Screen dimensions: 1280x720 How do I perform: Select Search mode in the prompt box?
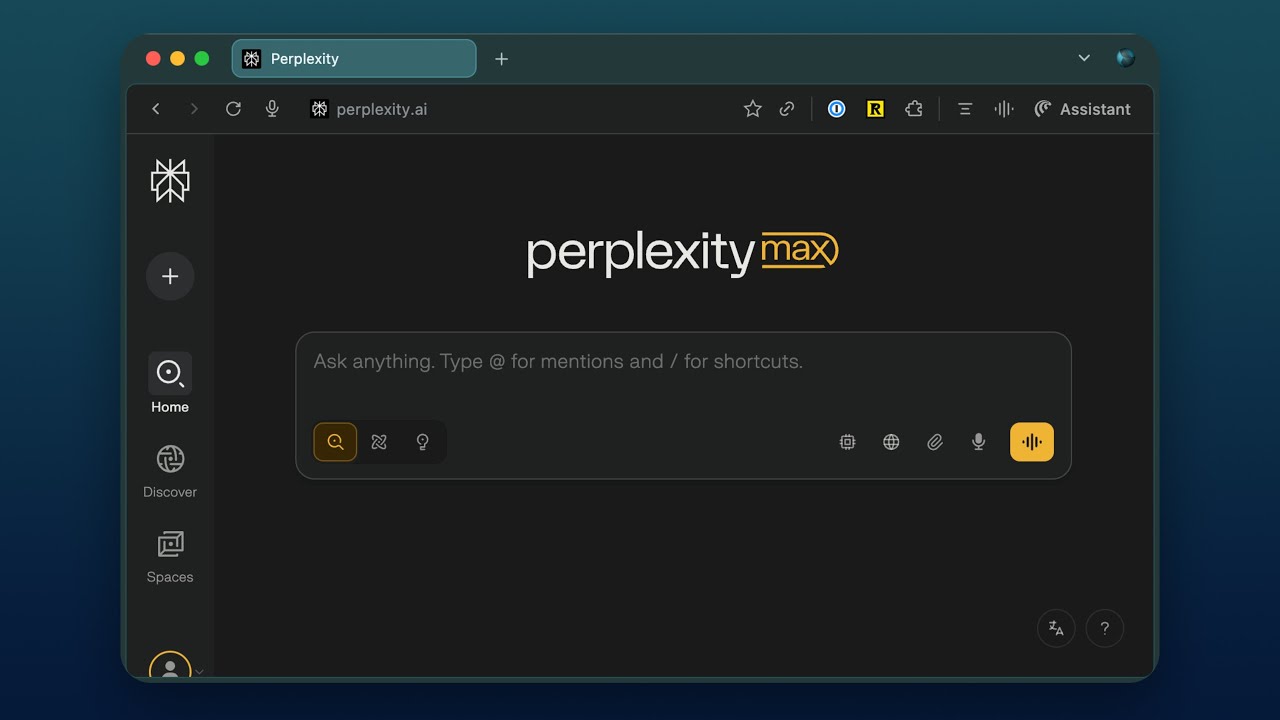pos(335,442)
